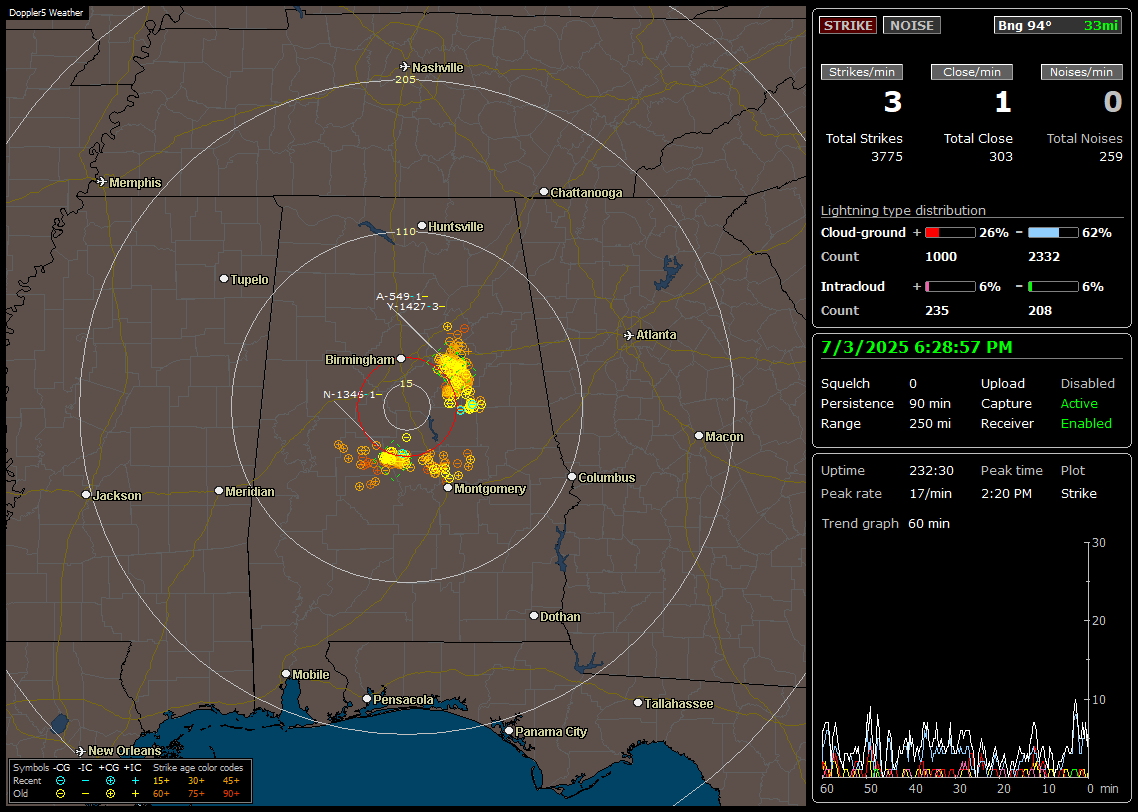The width and height of the screenshot is (1138, 812).
Task: Click the Peak rate 17/min value
Action: [x=931, y=493]
